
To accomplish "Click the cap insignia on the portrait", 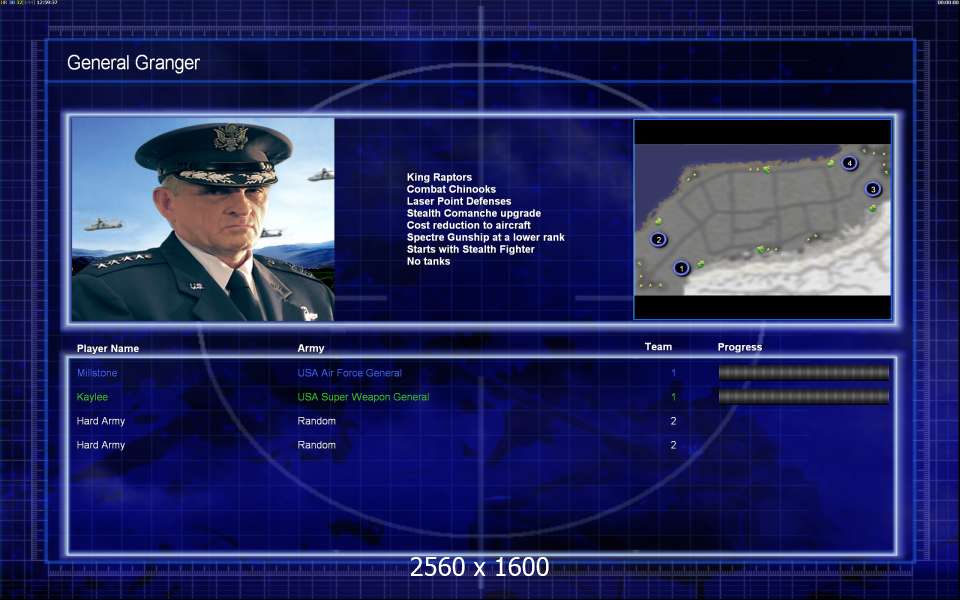I will point(231,138).
